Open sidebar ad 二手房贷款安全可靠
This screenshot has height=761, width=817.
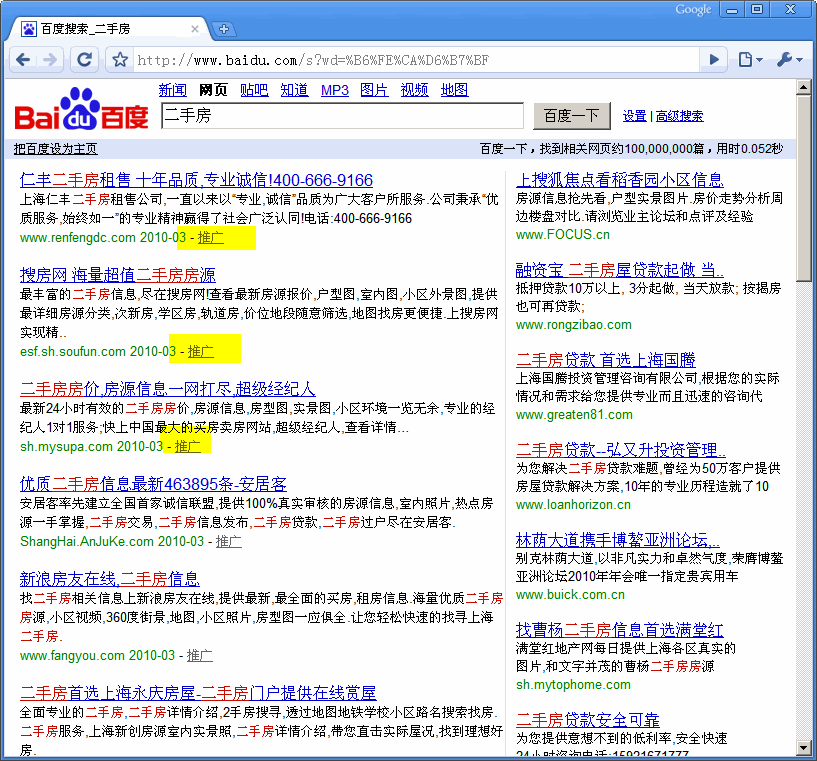pos(588,720)
